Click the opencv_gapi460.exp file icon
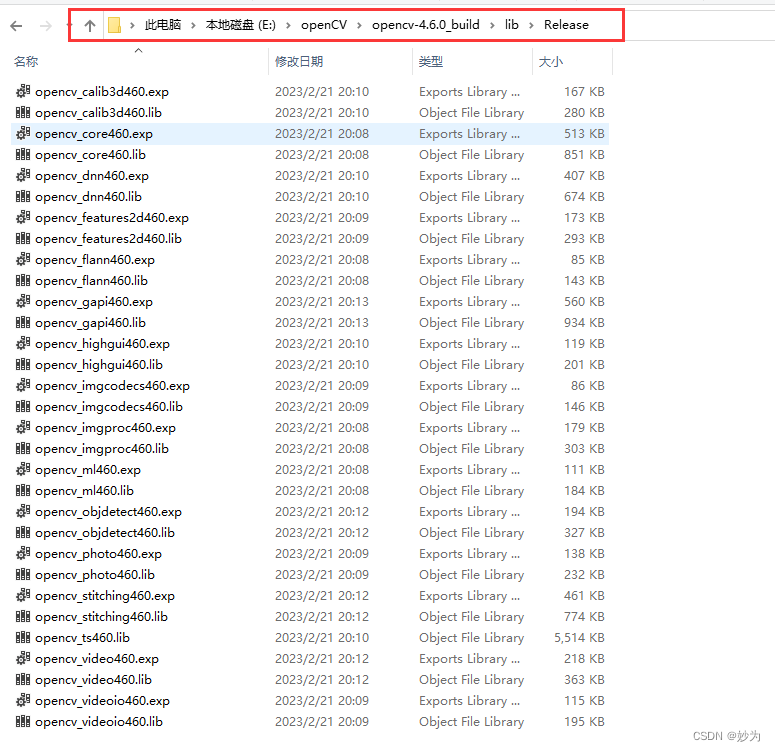 pos(23,302)
